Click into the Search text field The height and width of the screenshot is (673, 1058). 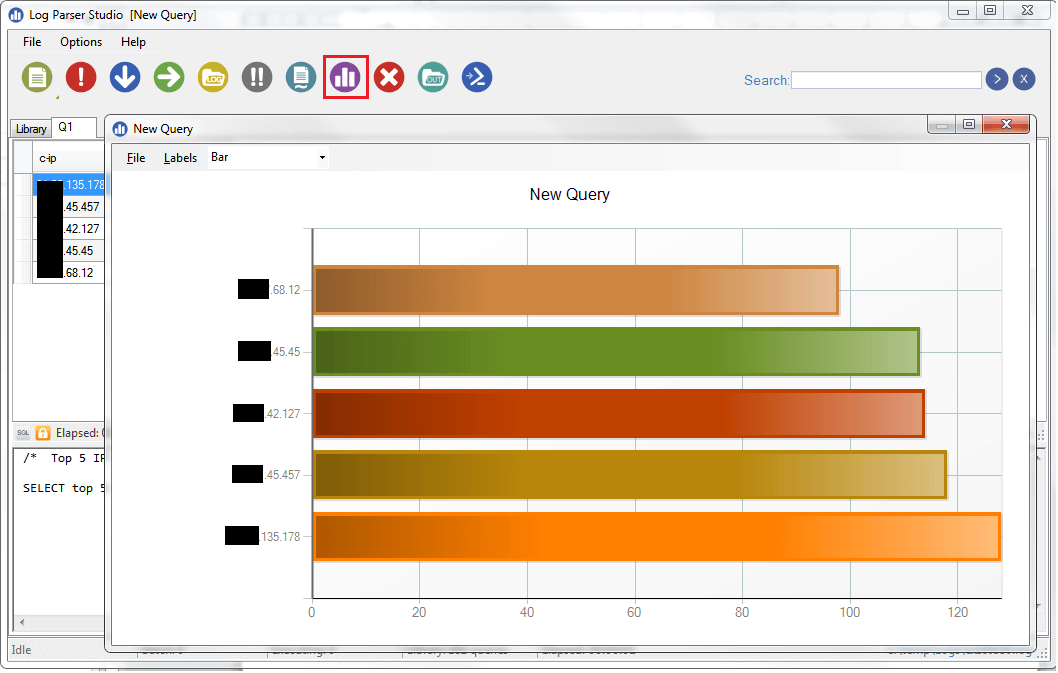[x=886, y=80]
